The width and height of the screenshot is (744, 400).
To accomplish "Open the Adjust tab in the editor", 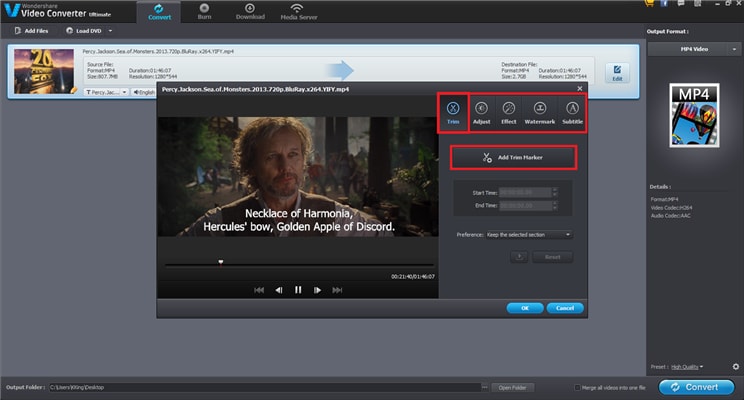I will point(481,113).
